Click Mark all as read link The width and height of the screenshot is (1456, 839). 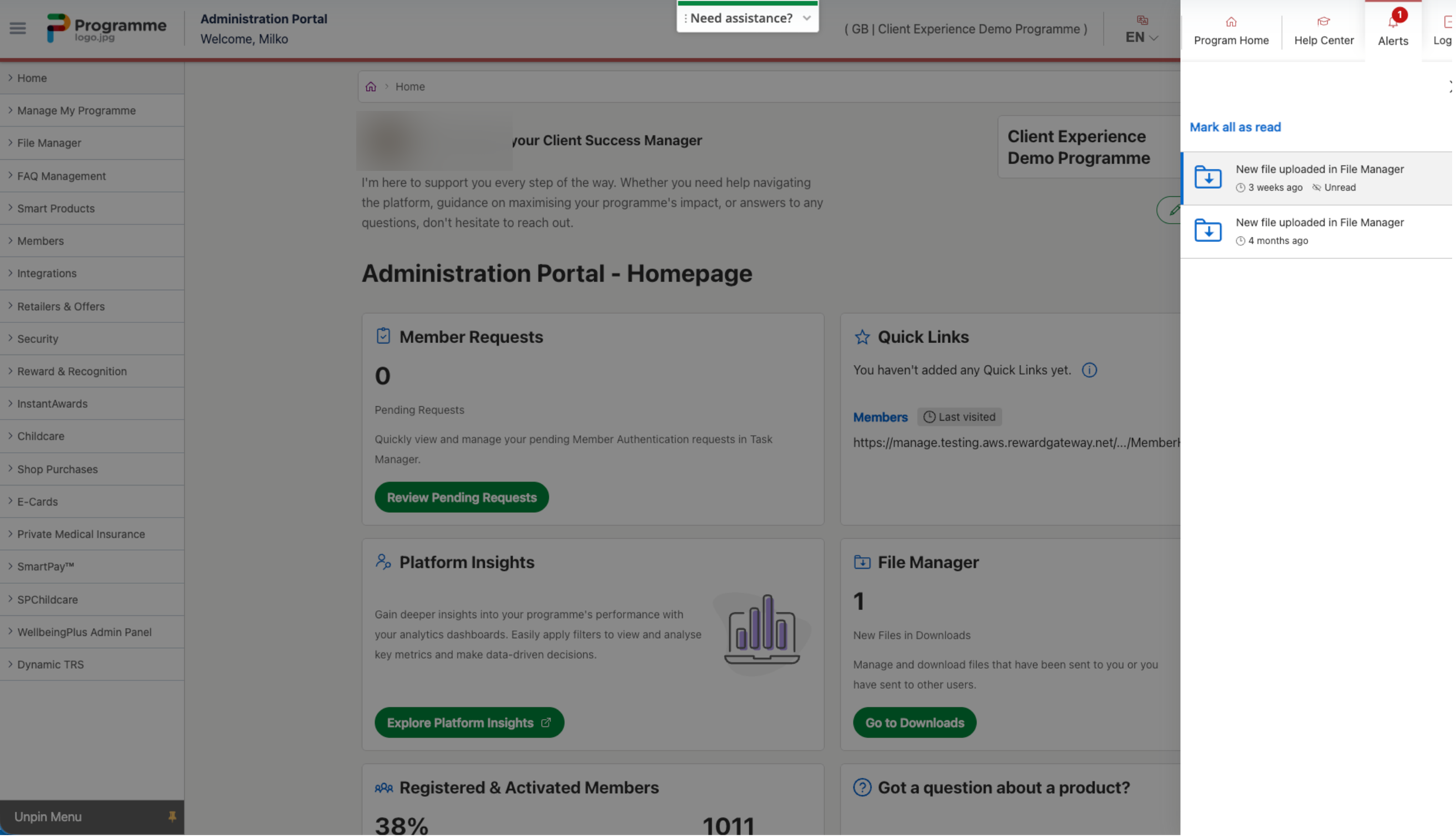[x=1235, y=128]
